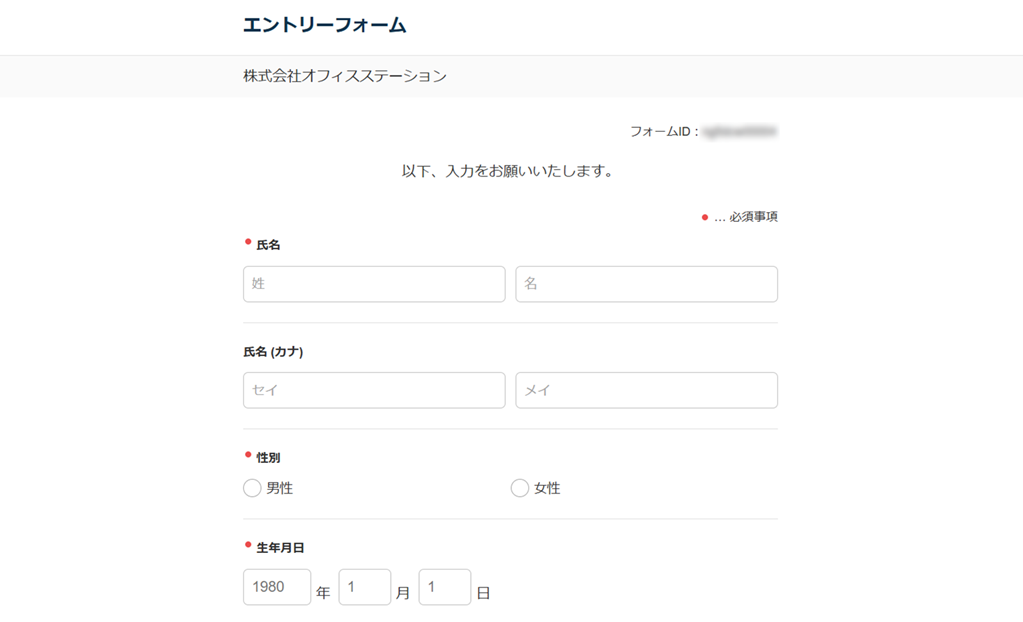1023x622 pixels.
Task: Click the birth year field showing 1980
Action: point(276,588)
